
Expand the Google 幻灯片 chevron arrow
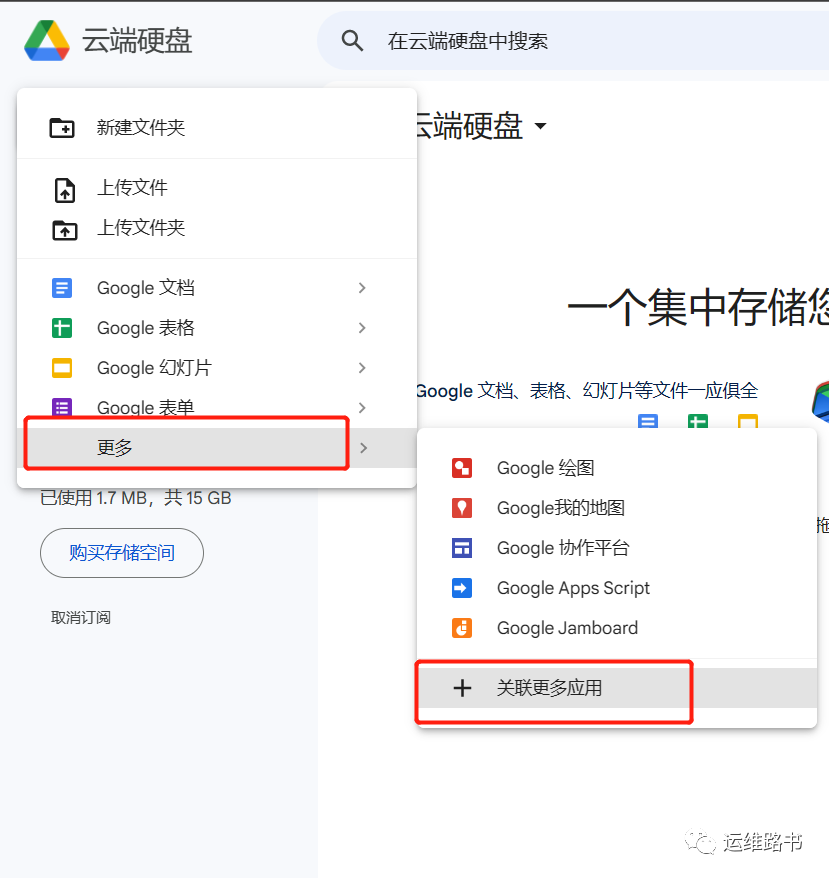point(362,368)
